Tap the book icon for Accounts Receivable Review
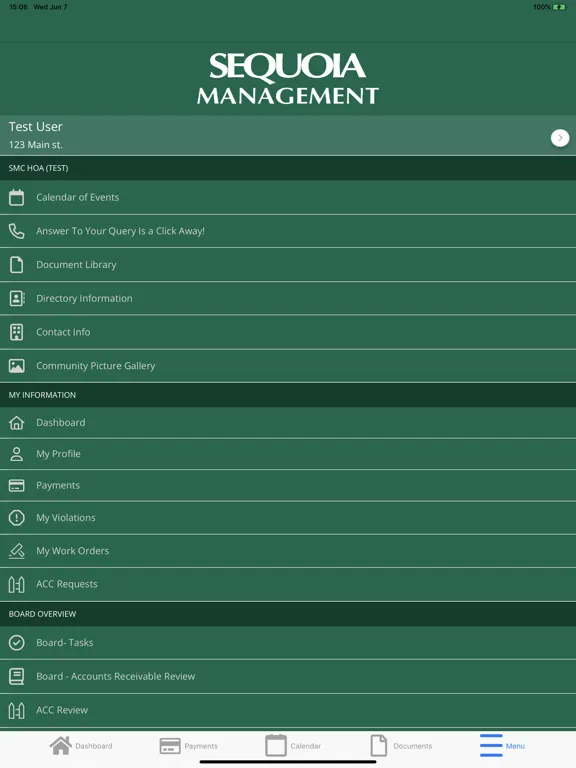The height and width of the screenshot is (768, 576). pyautogui.click(x=16, y=676)
